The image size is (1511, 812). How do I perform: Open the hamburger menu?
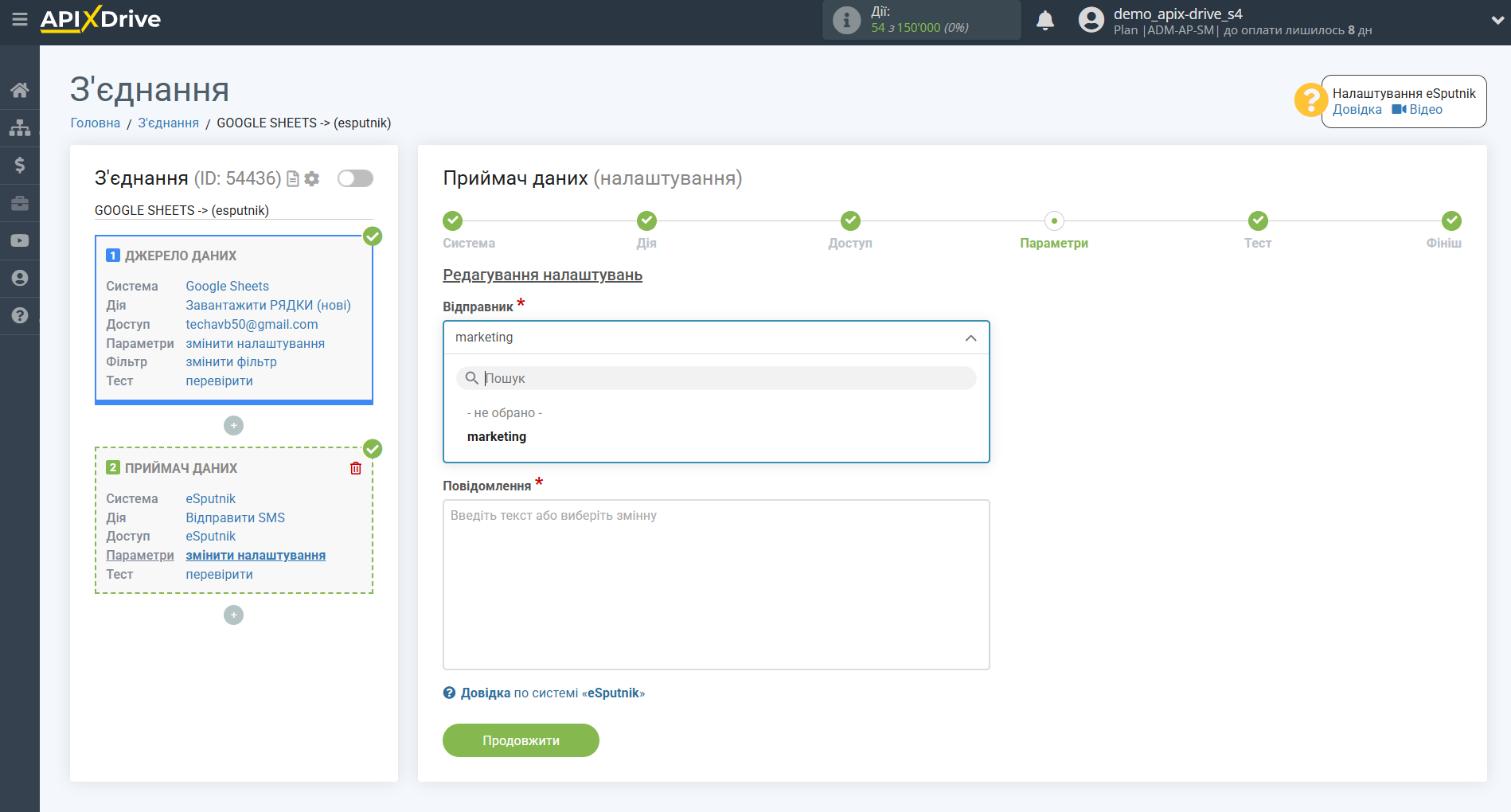pos(19,19)
